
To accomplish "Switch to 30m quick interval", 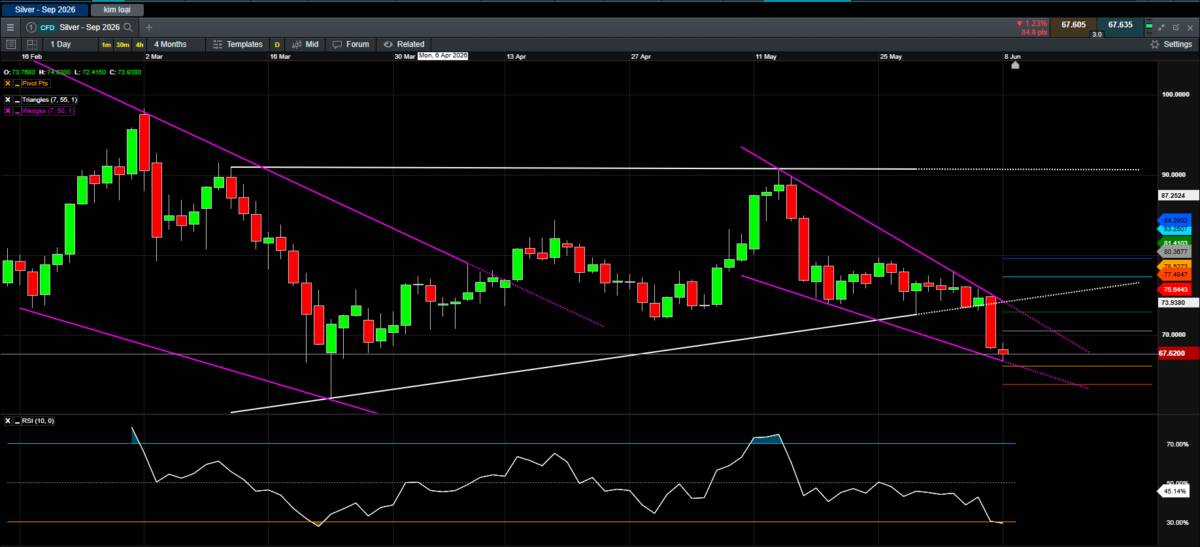I will [122, 45].
